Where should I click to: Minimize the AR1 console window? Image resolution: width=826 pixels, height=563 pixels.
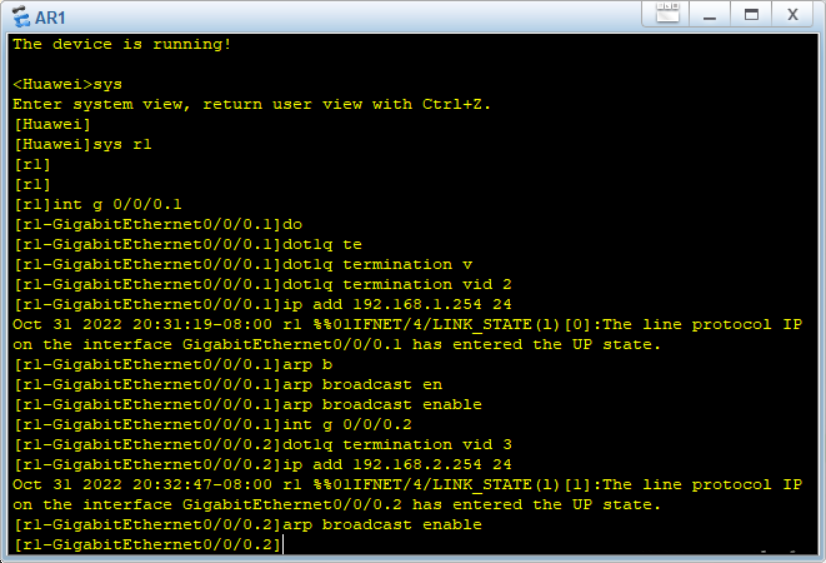709,15
